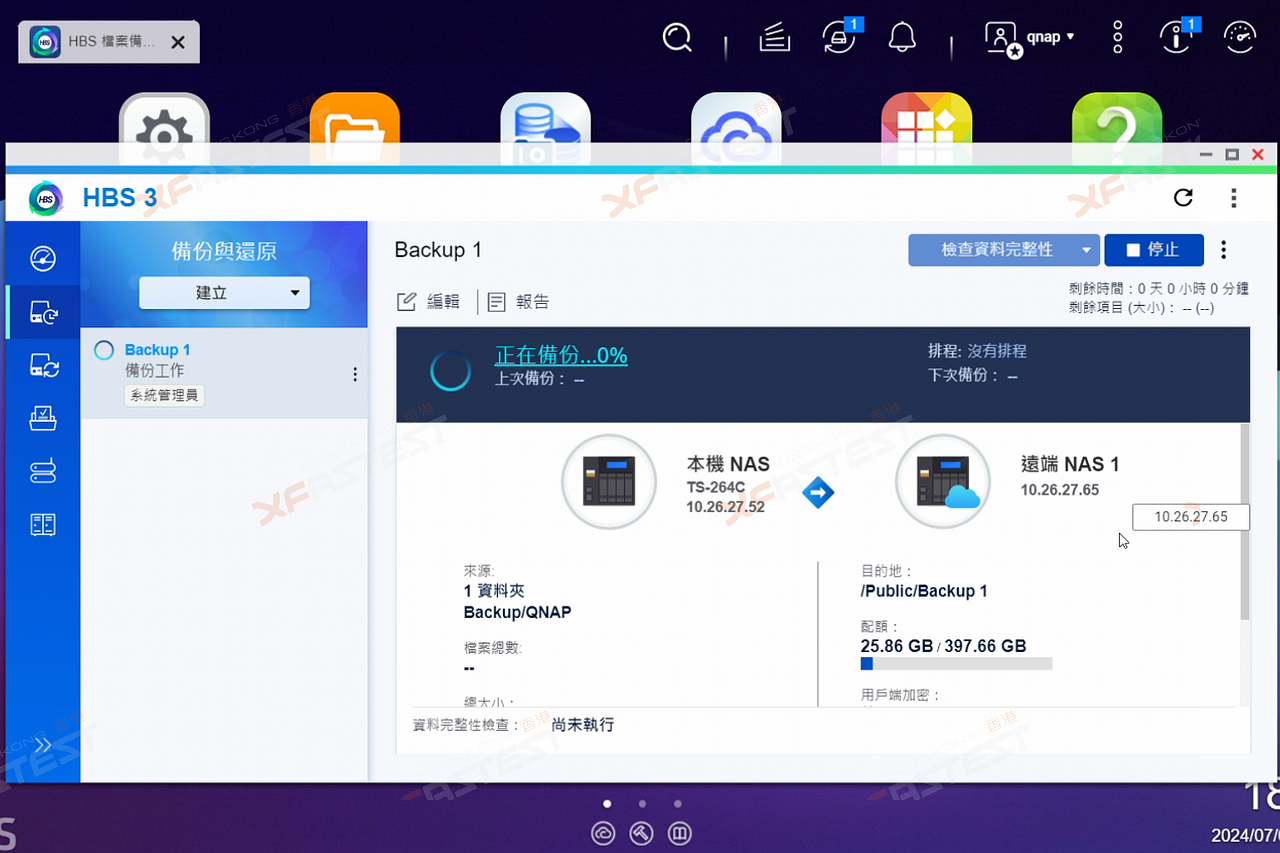This screenshot has height=853, width=1280.
Task: Open the background tasks icon
Action: pos(775,38)
